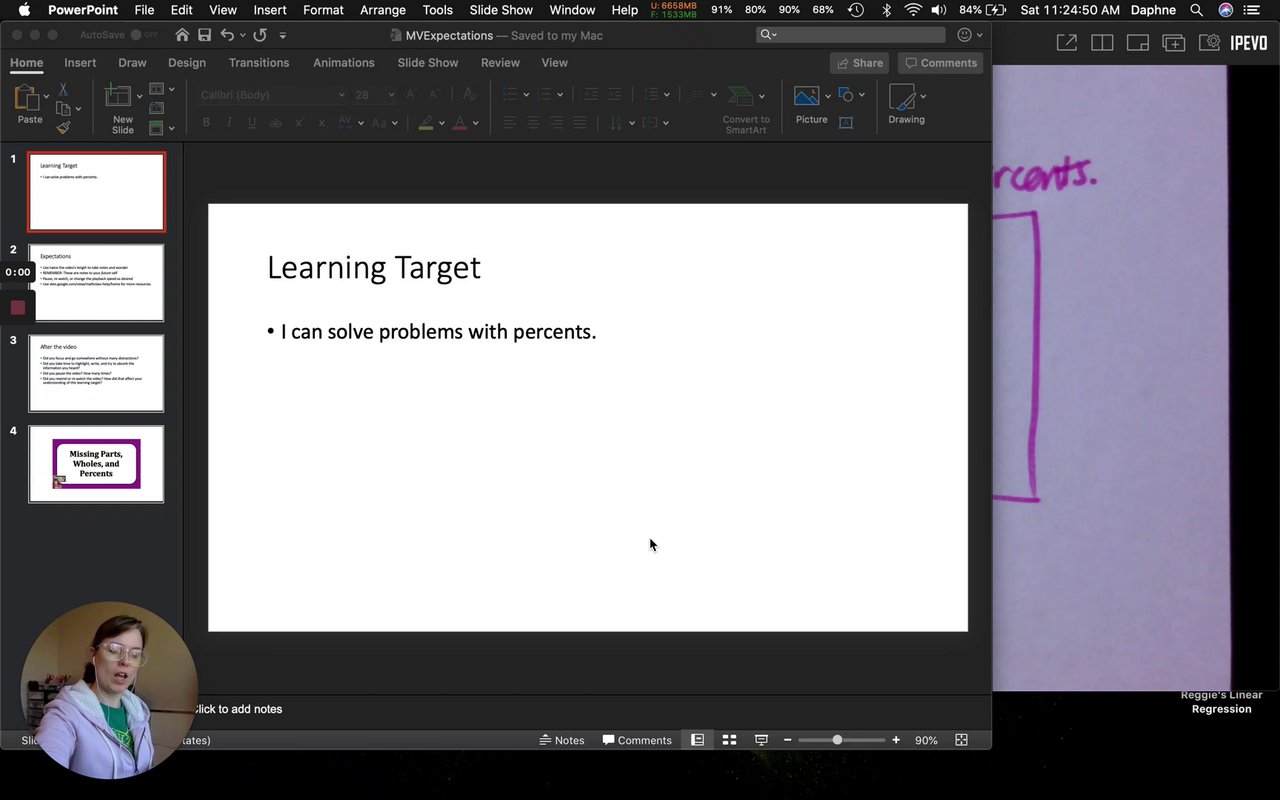1280x800 pixels.
Task: Open the font name dropdown
Action: coord(341,95)
